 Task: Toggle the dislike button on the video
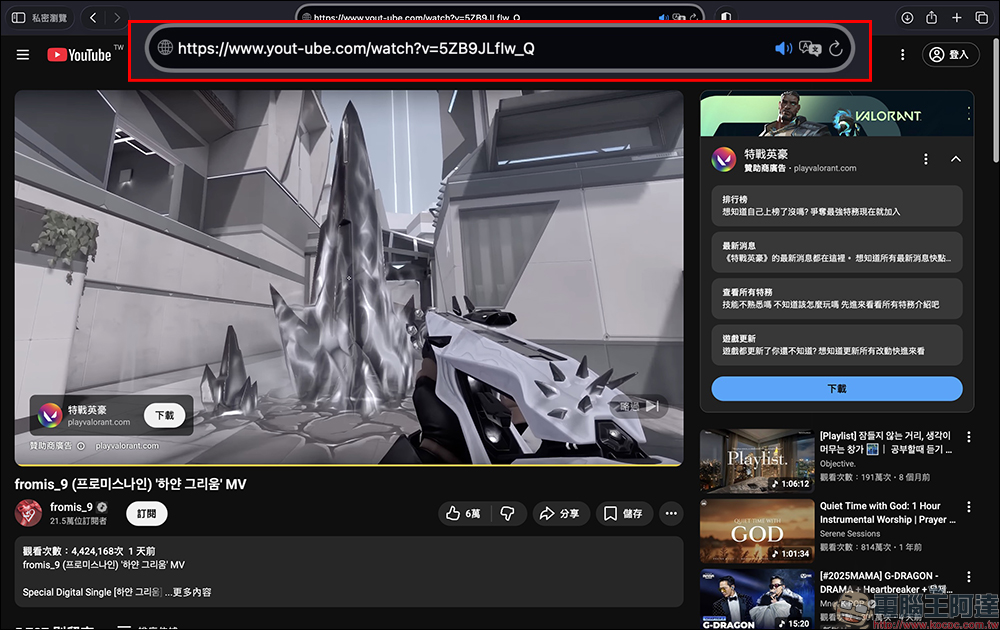[x=508, y=513]
